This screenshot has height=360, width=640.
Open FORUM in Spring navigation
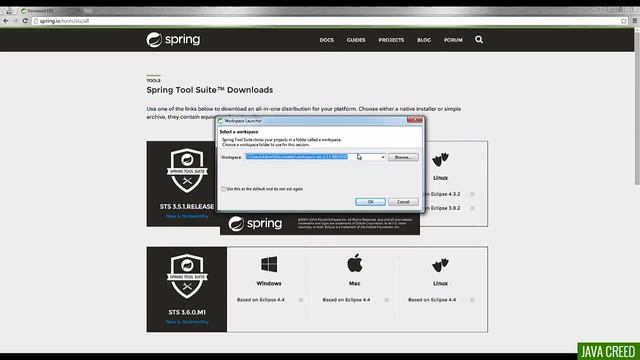(x=453, y=40)
